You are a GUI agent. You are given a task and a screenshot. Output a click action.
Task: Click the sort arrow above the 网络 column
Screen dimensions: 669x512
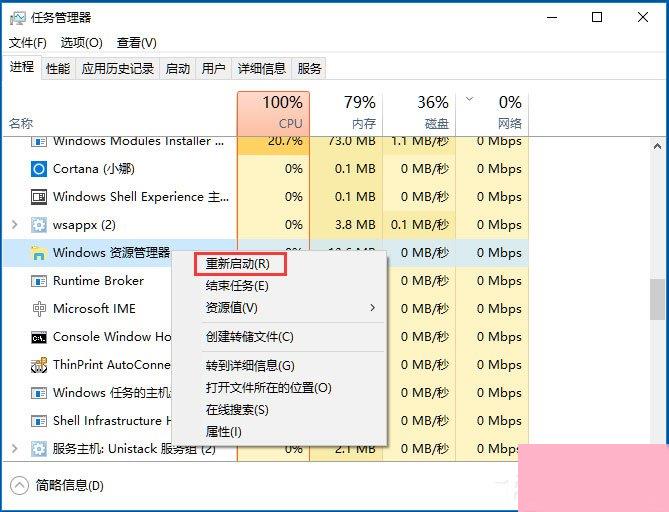469,99
